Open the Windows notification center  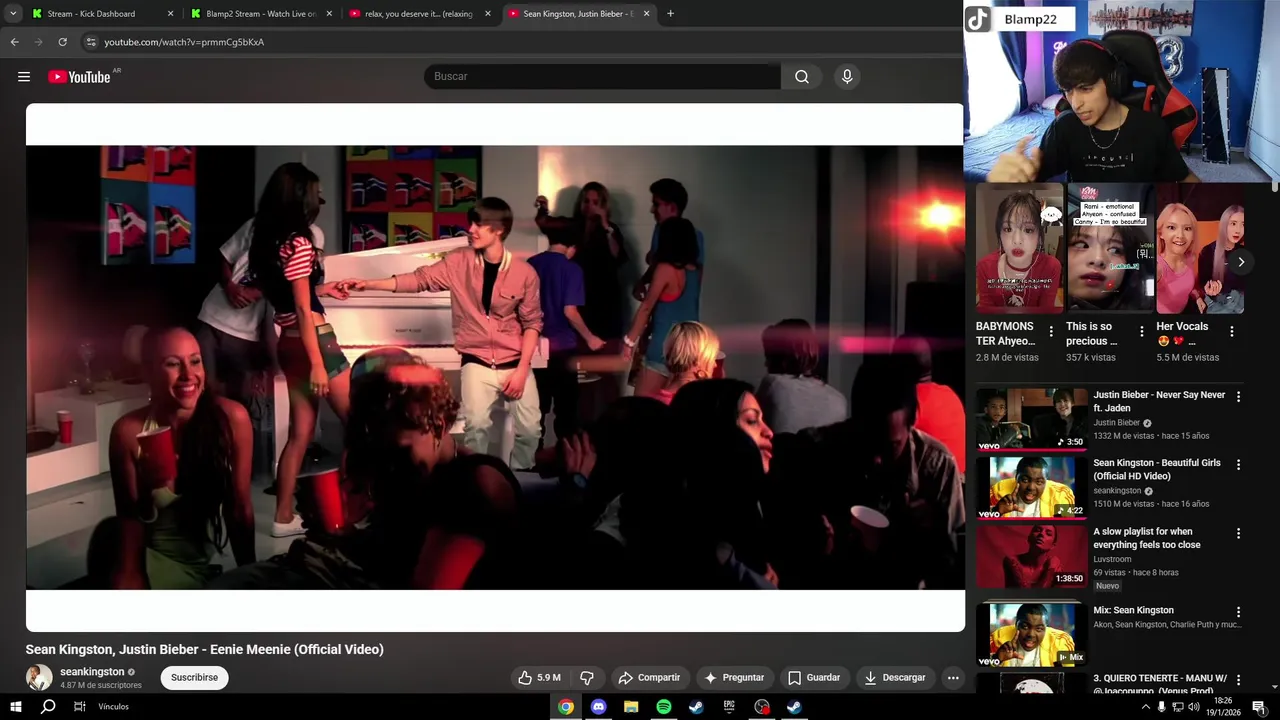tap(1259, 707)
